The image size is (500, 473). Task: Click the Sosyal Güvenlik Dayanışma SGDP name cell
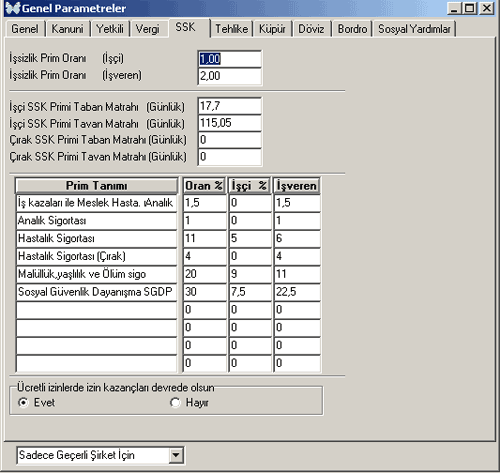[x=96, y=292]
